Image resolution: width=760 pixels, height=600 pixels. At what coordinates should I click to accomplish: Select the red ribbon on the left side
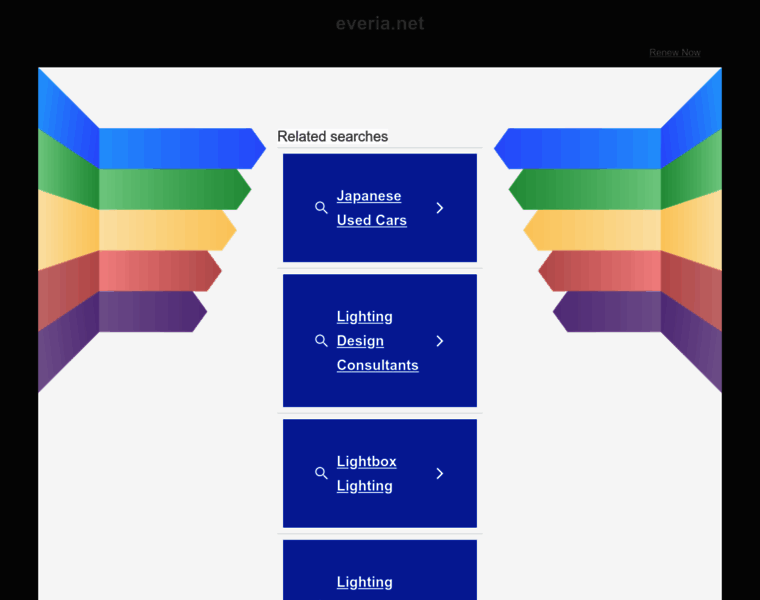(x=158, y=270)
